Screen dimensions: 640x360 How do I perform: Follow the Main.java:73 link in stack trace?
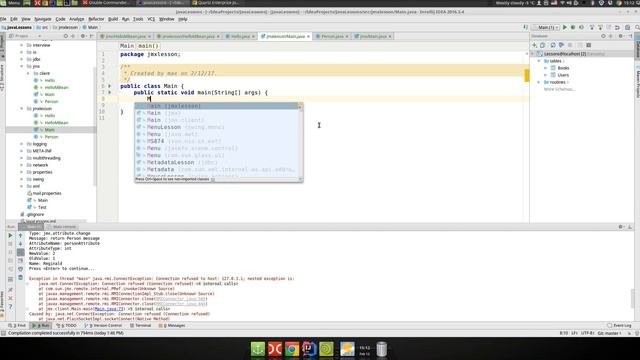(x=109, y=309)
